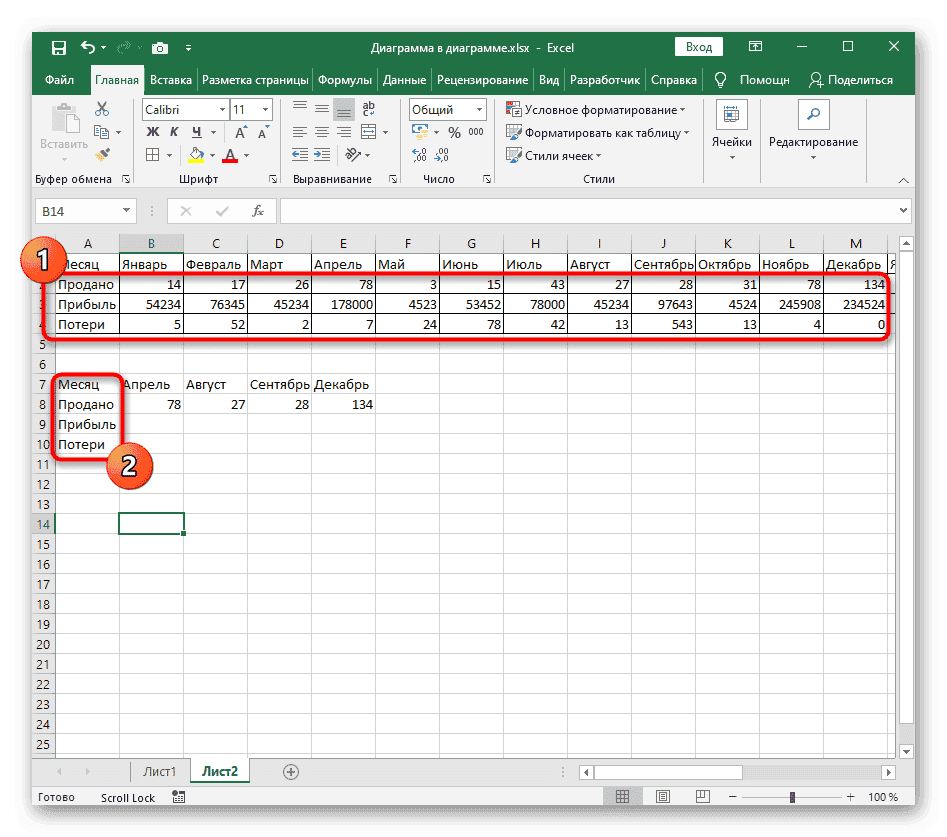Toggle italic formatting (К)
The image size is (947, 837).
click(x=174, y=132)
